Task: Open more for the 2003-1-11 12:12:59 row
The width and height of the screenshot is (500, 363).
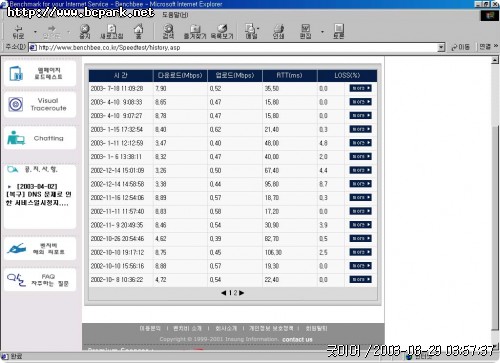Action: [360, 143]
